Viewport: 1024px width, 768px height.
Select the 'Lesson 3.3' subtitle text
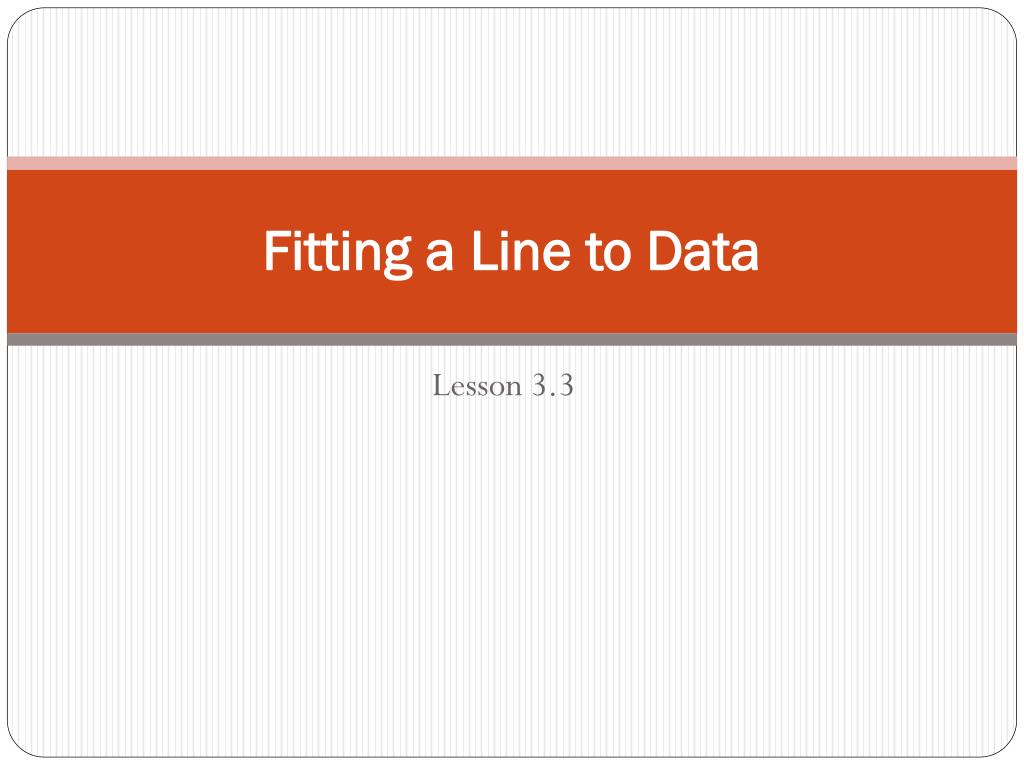pyautogui.click(x=503, y=385)
